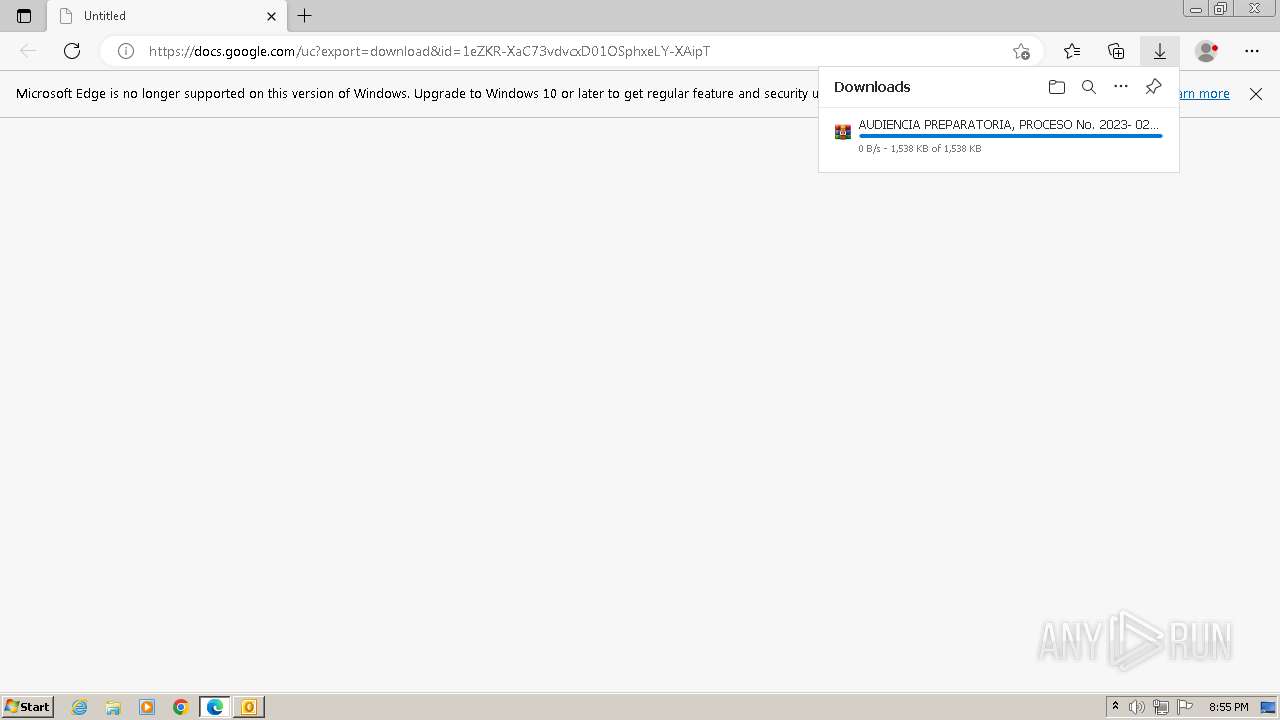Search downloads using magnifier icon
The height and width of the screenshot is (720, 1280).
click(x=1089, y=87)
